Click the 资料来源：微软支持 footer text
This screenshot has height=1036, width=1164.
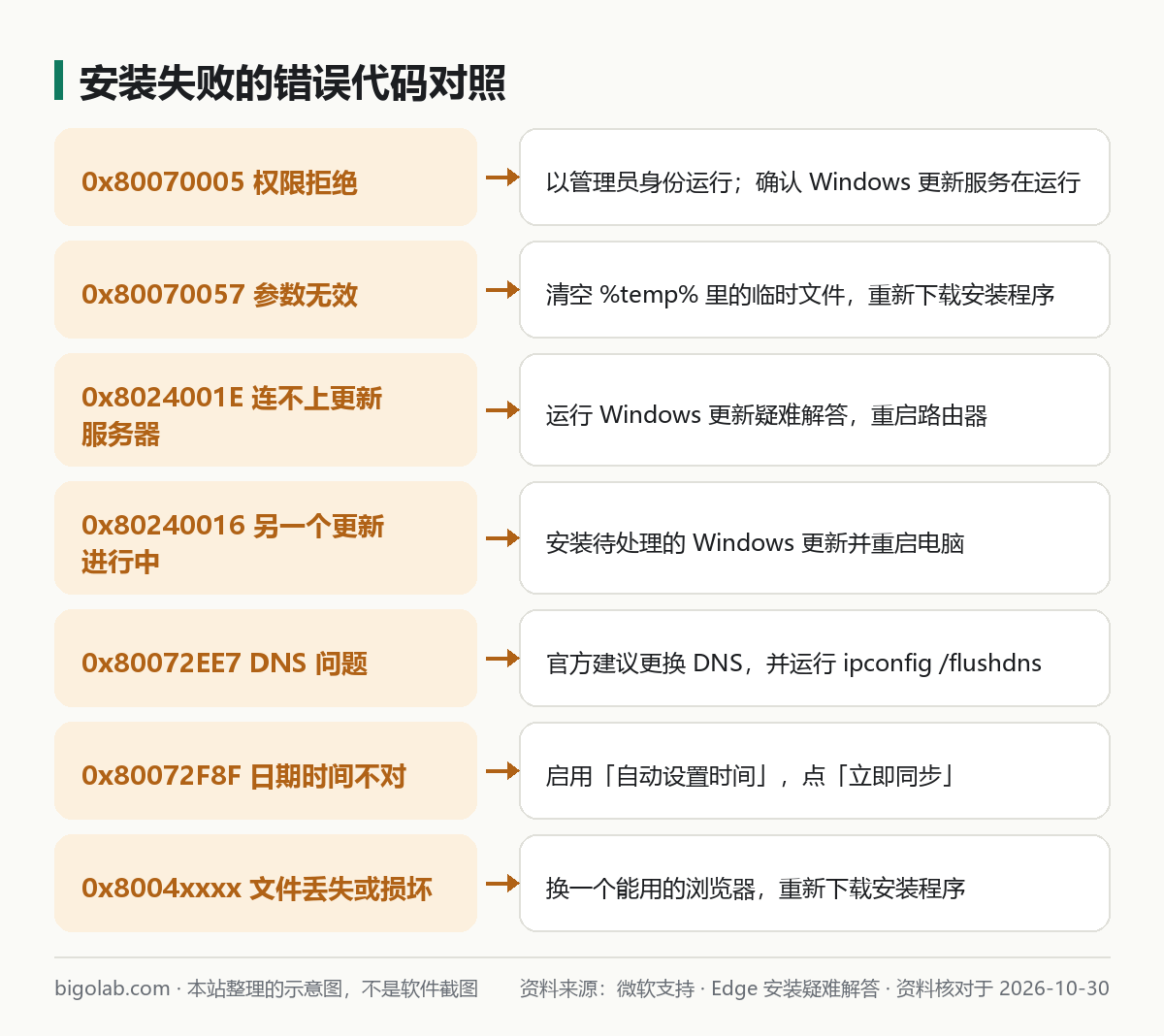[607, 988]
